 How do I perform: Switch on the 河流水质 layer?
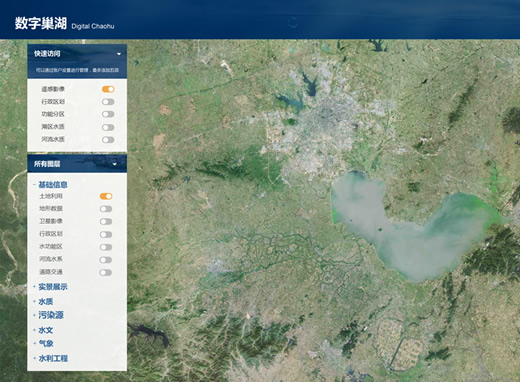pyautogui.click(x=108, y=140)
